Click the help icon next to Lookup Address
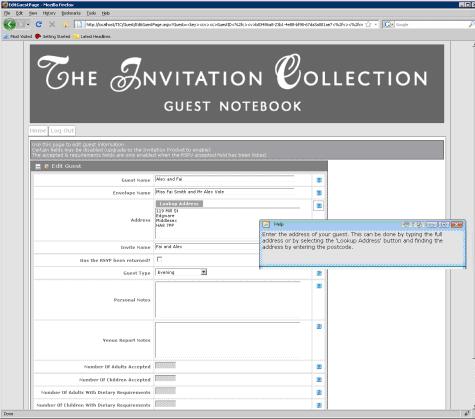The width and height of the screenshot is (475, 419). click(319, 206)
